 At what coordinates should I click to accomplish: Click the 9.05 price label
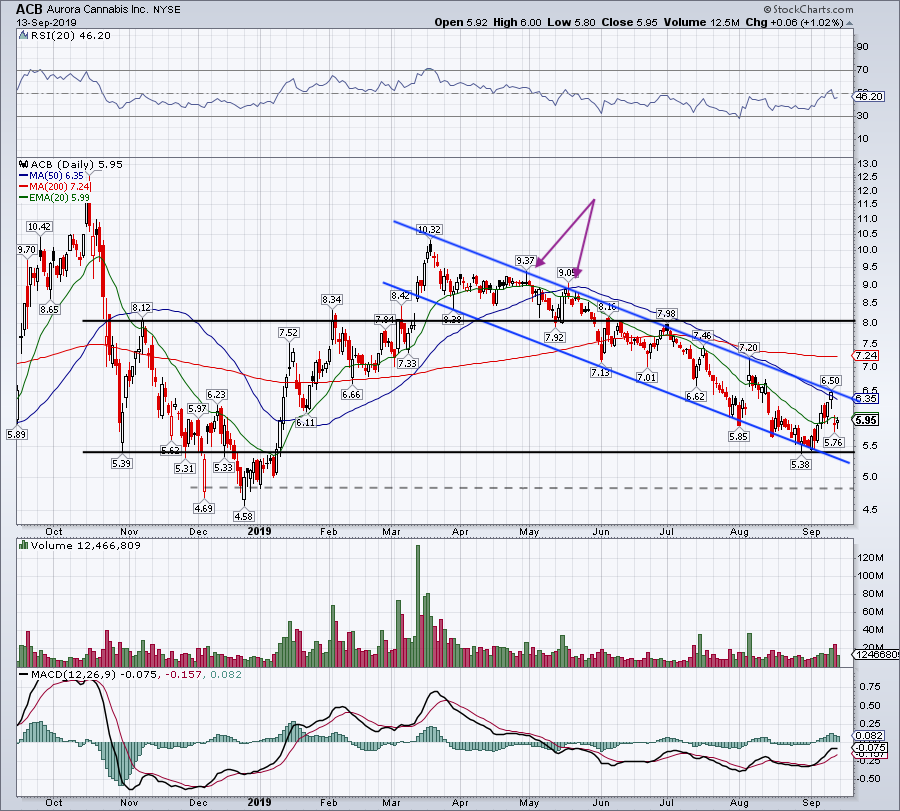tap(568, 272)
